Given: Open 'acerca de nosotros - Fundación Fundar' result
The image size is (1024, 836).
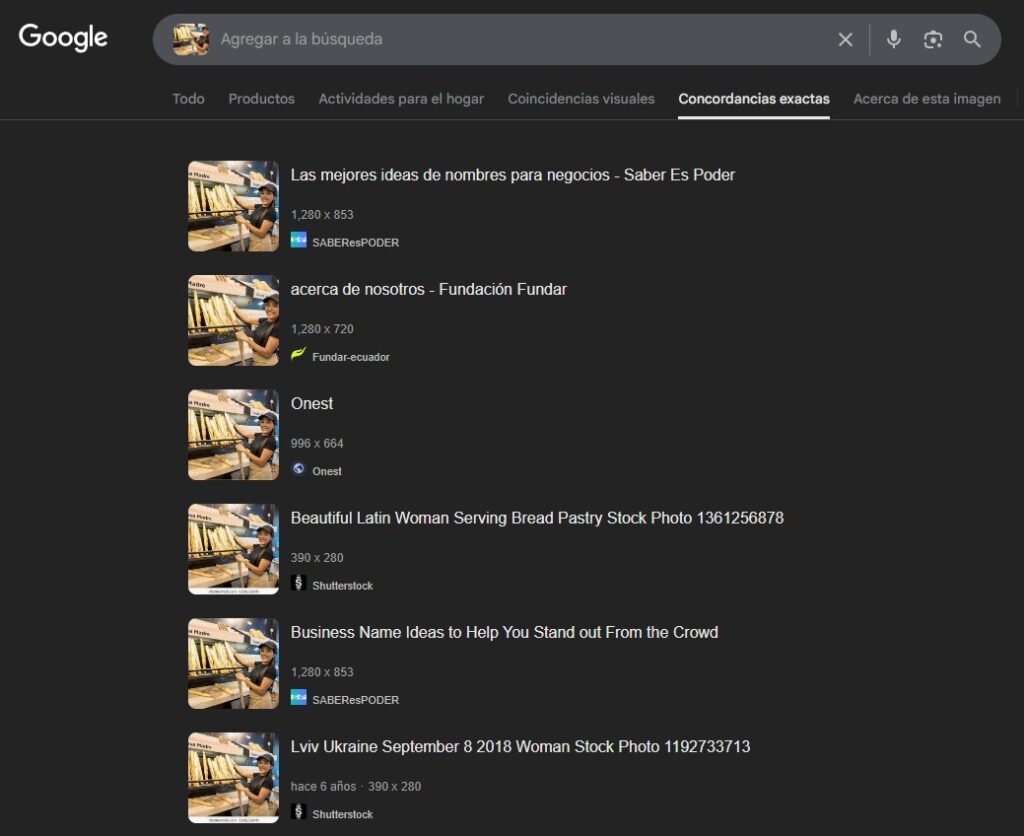Looking at the screenshot, I should tap(428, 289).
